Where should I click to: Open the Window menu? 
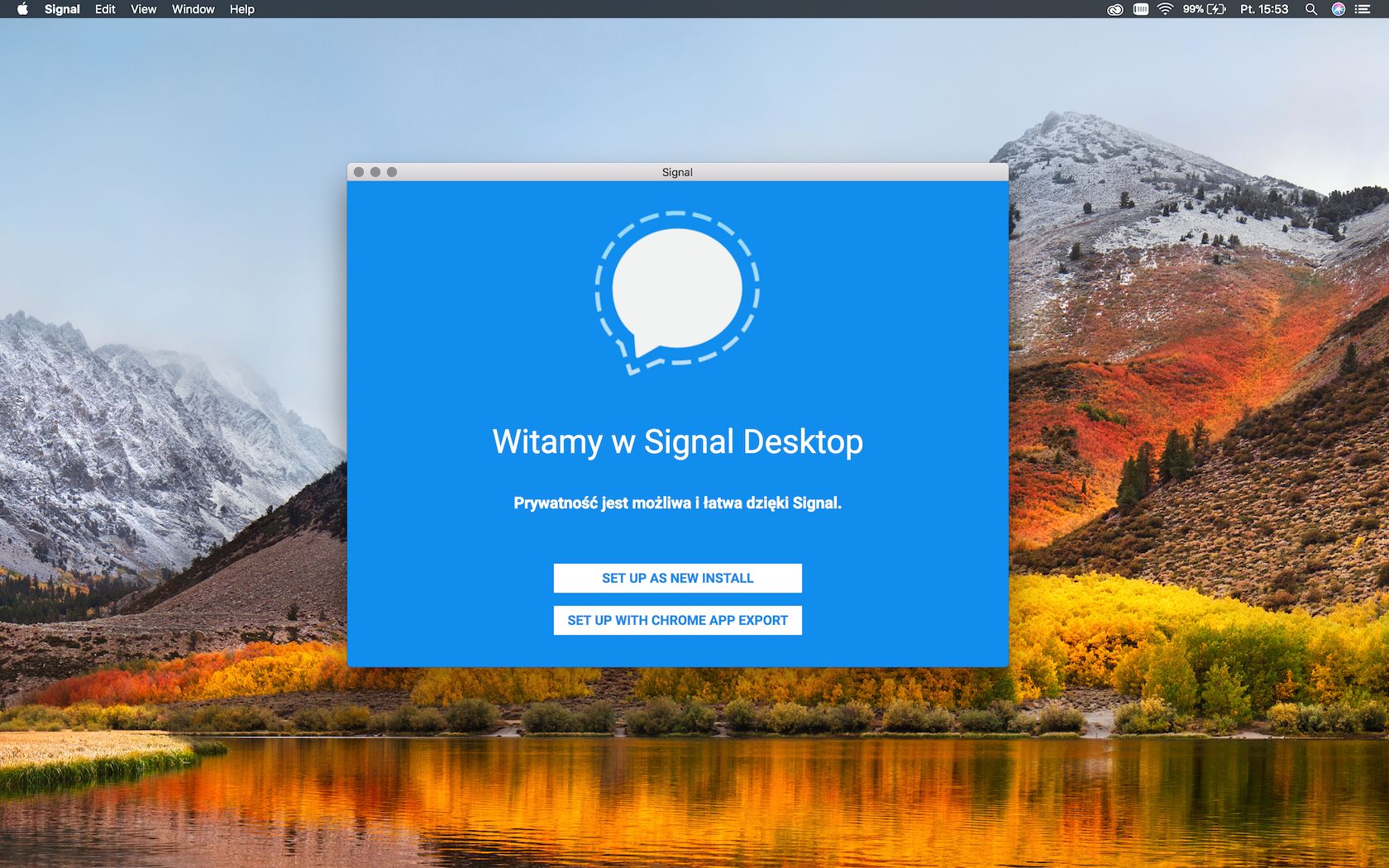coord(193,9)
